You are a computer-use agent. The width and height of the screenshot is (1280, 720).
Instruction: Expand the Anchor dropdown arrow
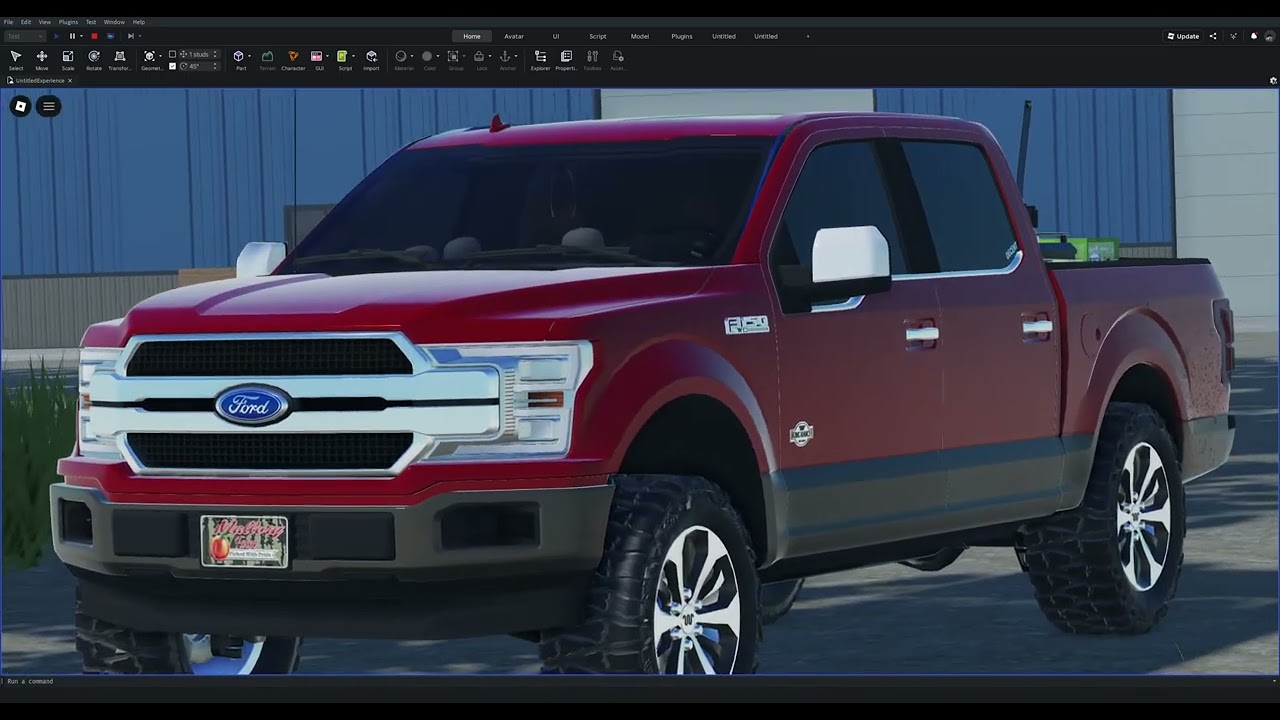tap(516, 57)
